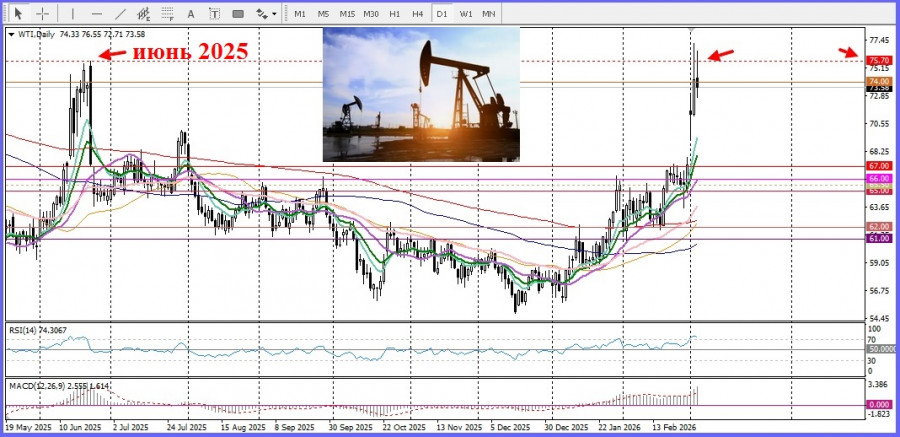Click the 13 Feb 2026 date label

pos(673,428)
